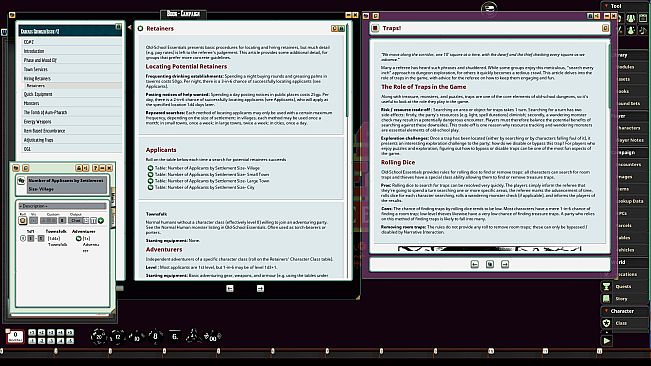Click the table icon beside Number of Applicants title

point(21,181)
